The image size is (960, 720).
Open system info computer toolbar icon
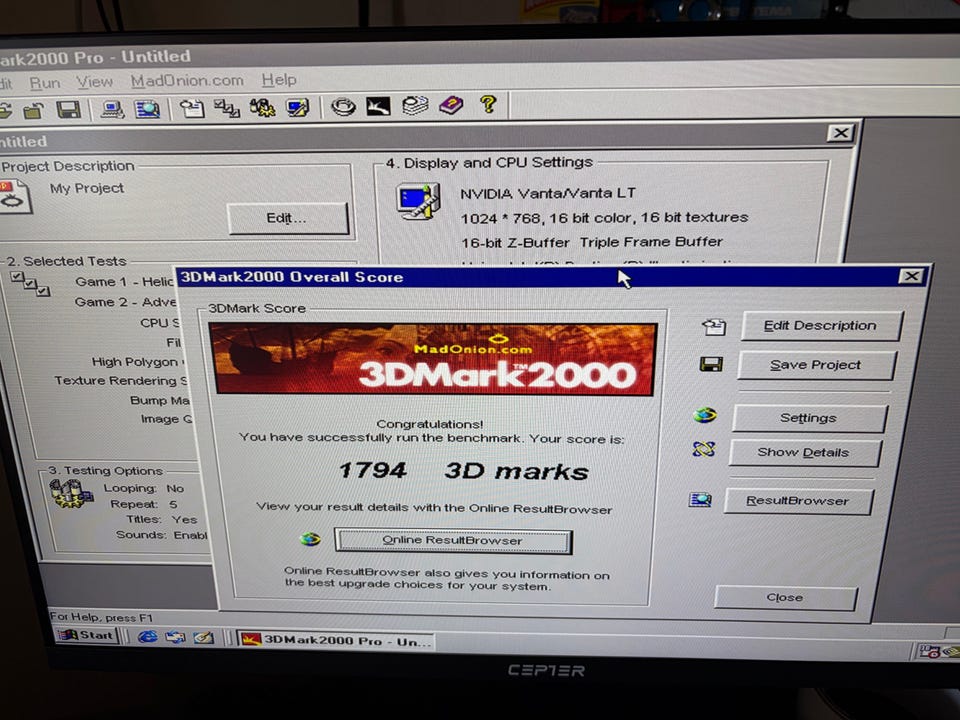(112, 110)
